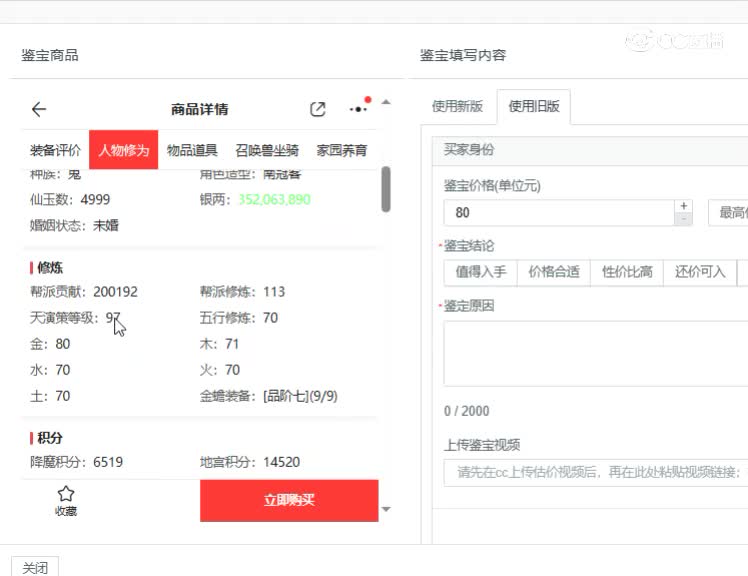Select the 价格合适 conclusion option

pos(554,272)
